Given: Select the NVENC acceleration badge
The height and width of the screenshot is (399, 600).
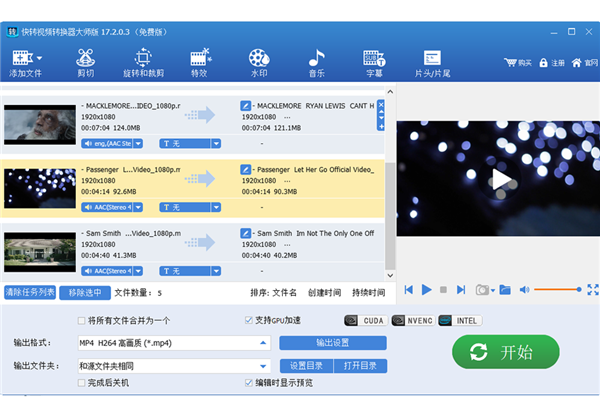Looking at the screenshot, I should (x=413, y=321).
